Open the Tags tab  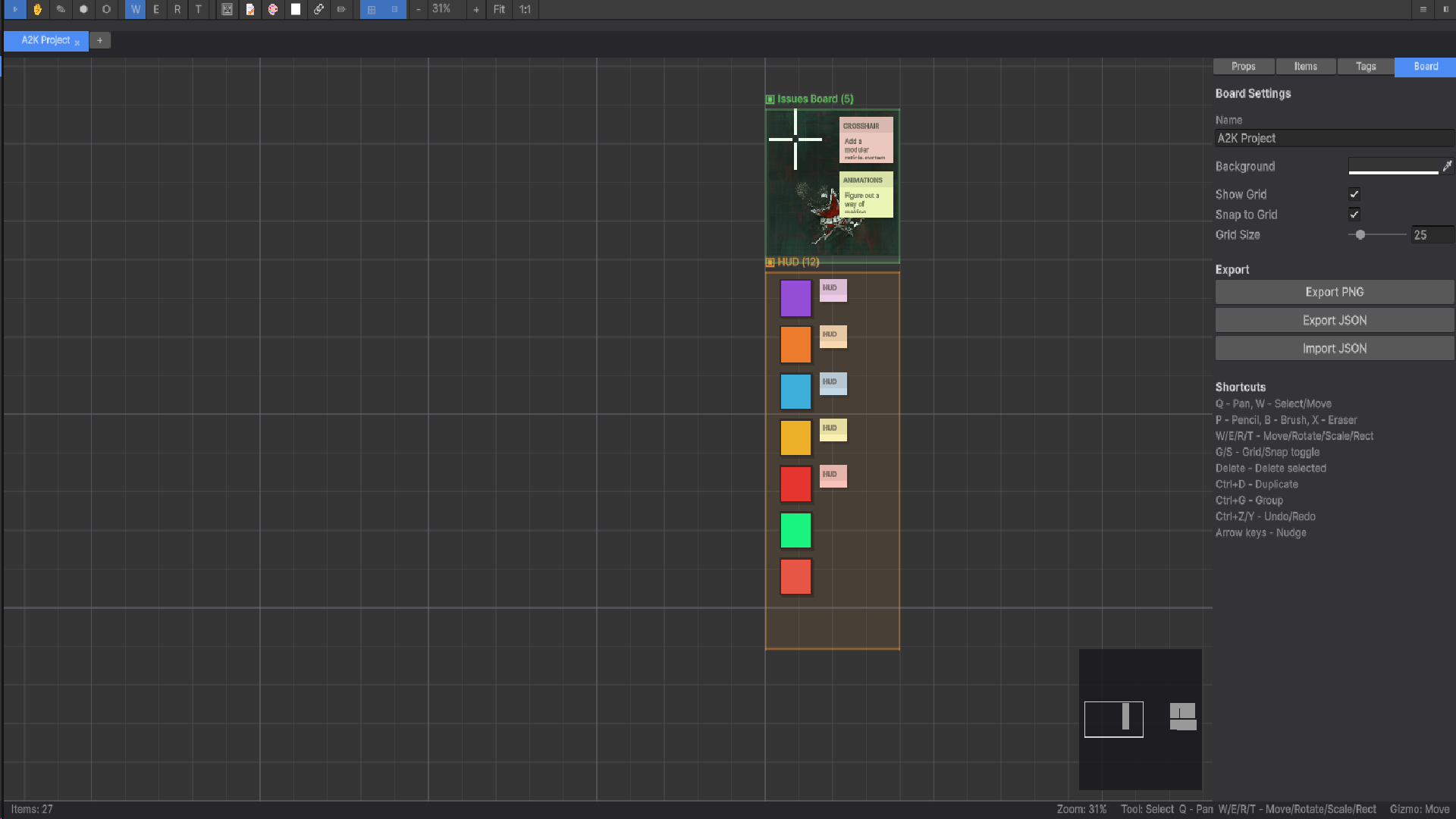click(1365, 67)
